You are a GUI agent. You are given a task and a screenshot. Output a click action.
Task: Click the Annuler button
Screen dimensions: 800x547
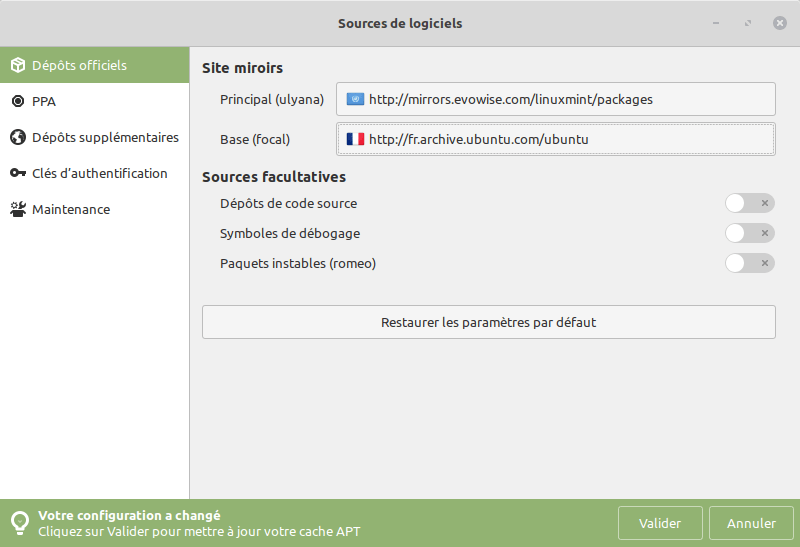[751, 523]
